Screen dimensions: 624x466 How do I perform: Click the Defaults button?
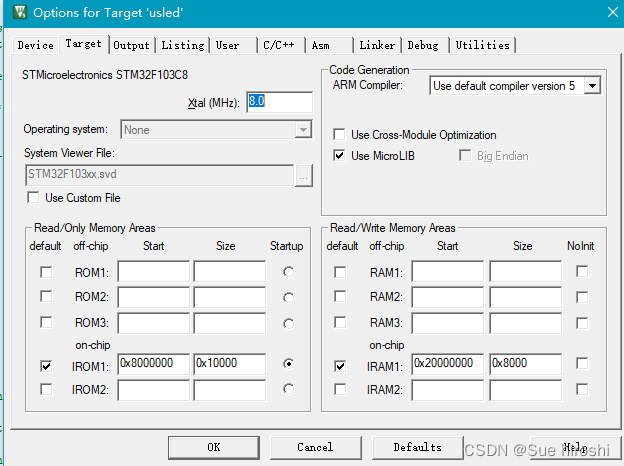(417, 448)
